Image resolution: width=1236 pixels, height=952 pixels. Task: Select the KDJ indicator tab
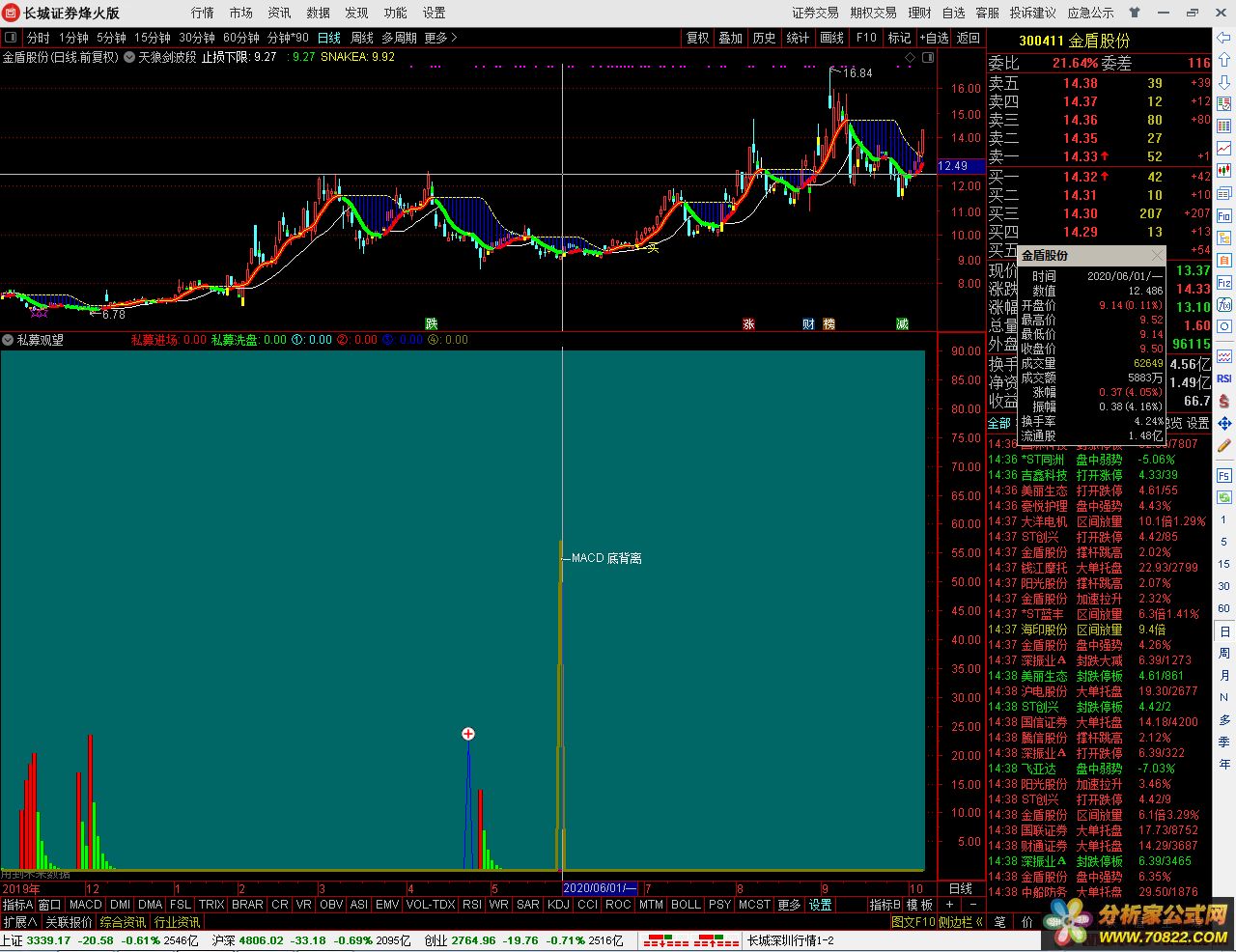pos(558,905)
